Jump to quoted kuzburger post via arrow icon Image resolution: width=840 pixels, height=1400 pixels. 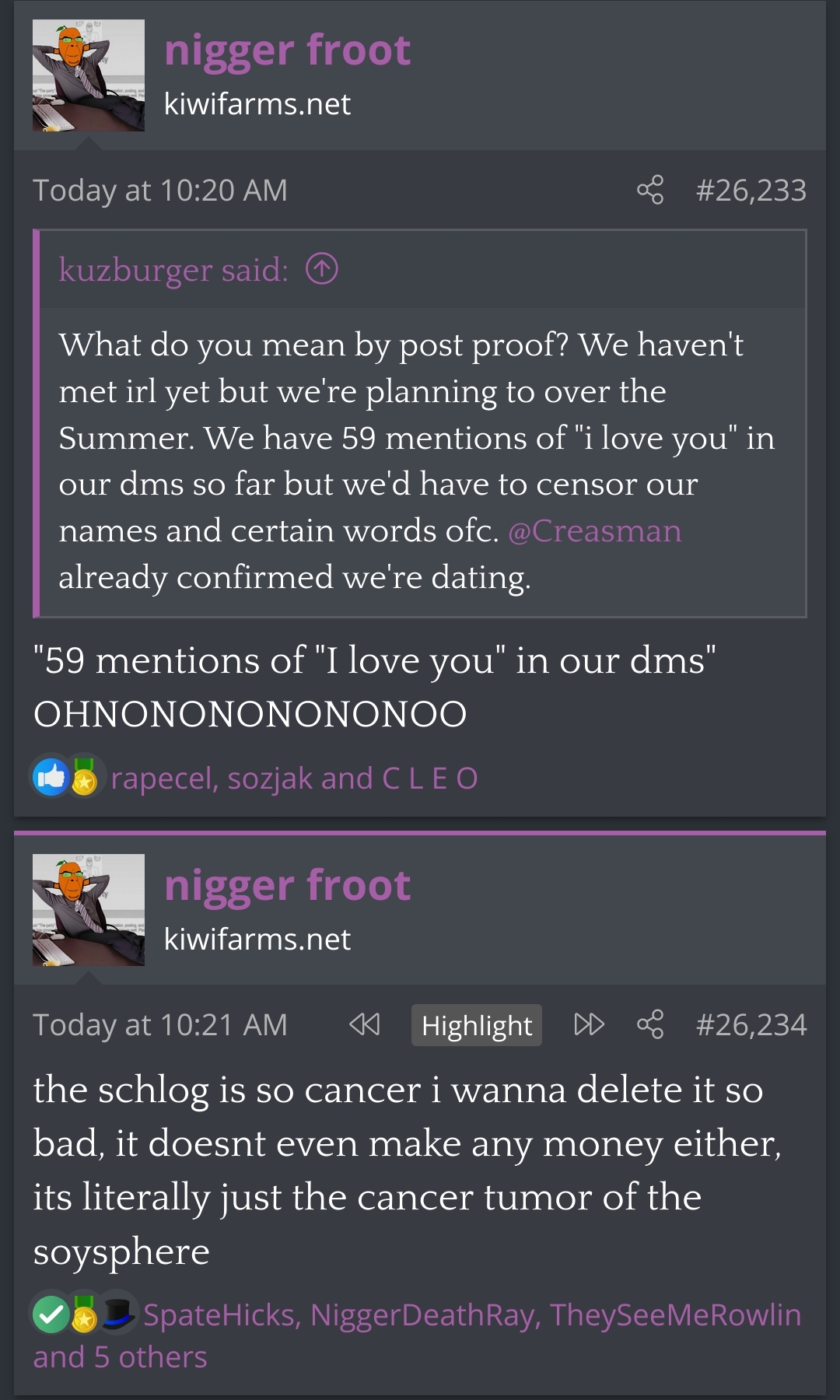point(322,269)
